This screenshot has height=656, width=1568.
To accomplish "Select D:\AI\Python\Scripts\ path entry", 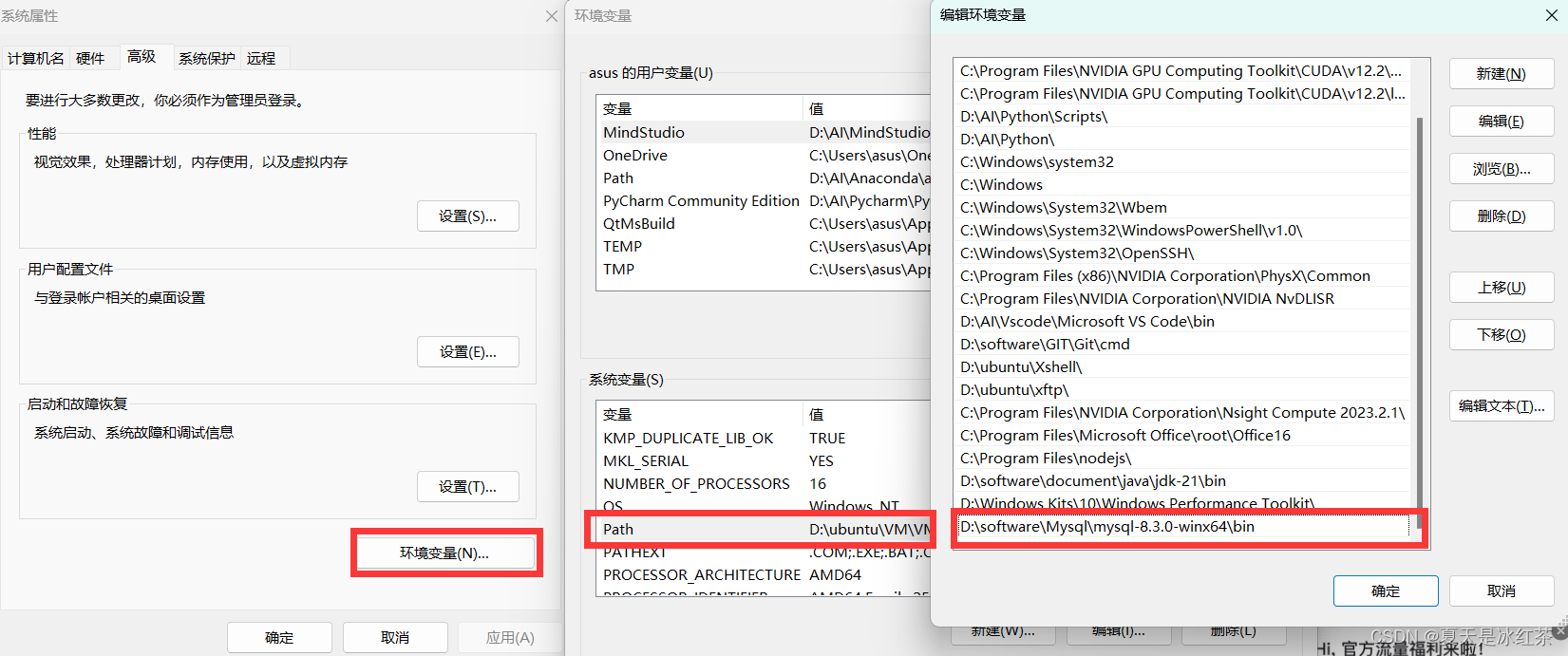I will [1183, 116].
